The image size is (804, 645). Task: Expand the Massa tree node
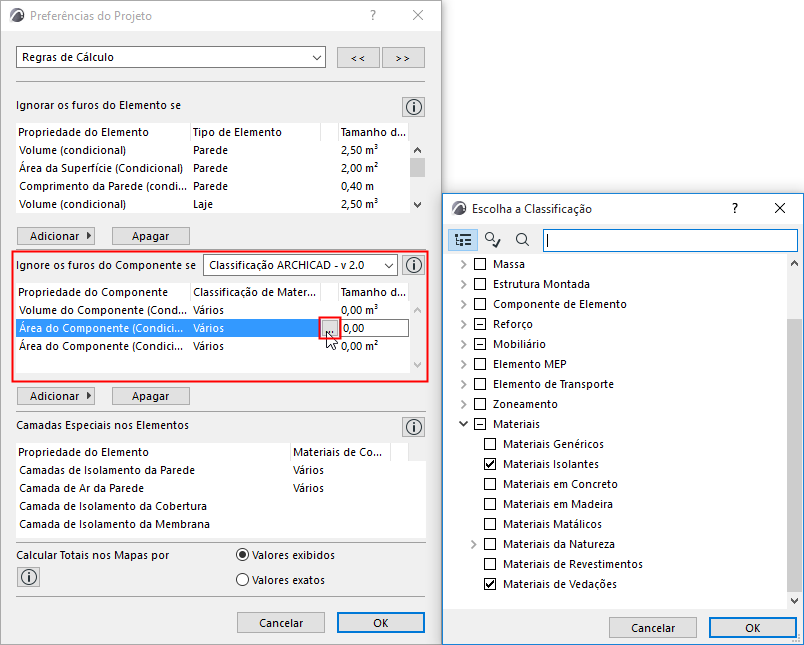coord(464,264)
